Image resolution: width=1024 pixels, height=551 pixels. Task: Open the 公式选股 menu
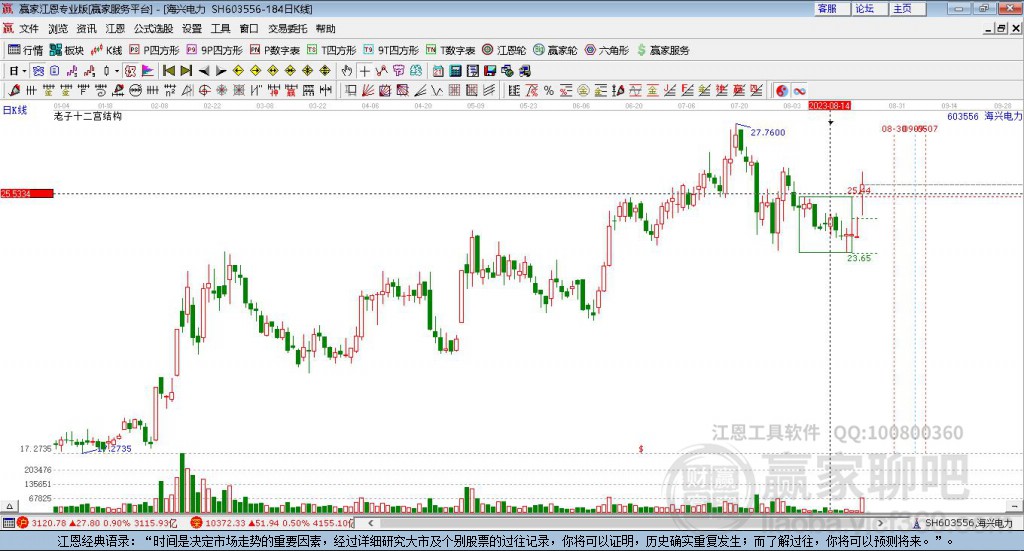coord(153,29)
